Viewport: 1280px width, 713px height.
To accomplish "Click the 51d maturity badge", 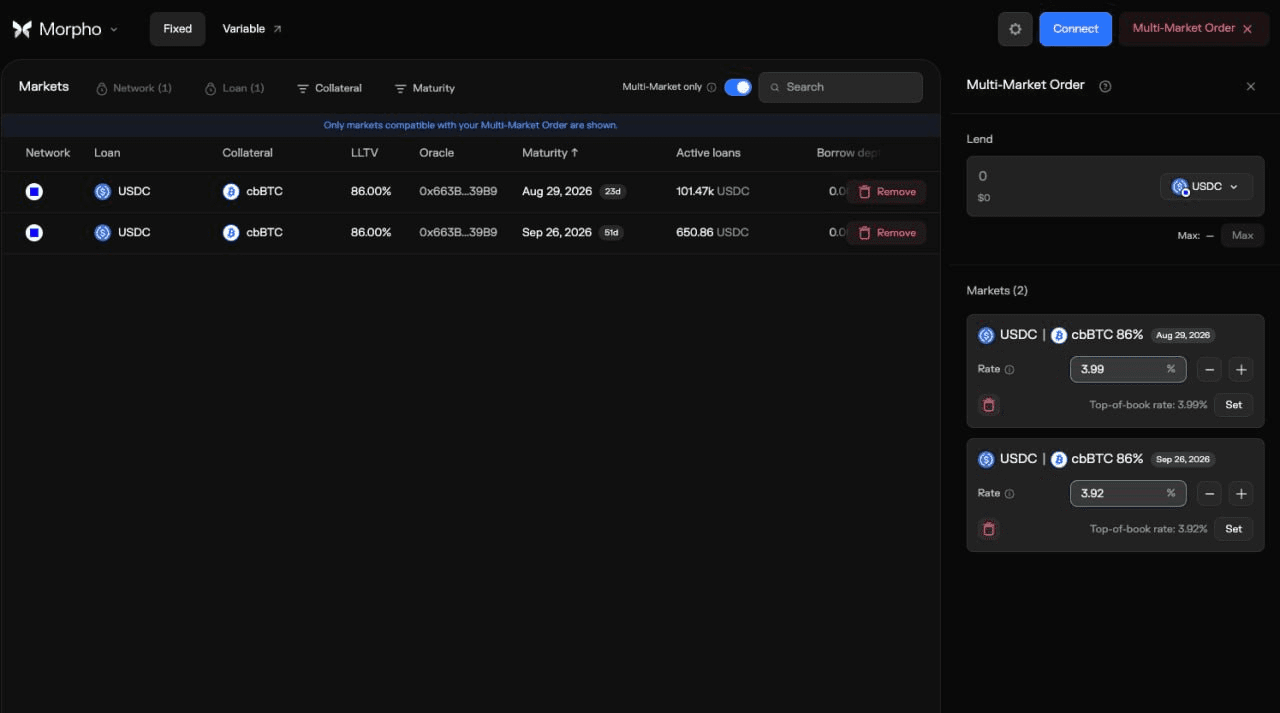I will coord(612,232).
